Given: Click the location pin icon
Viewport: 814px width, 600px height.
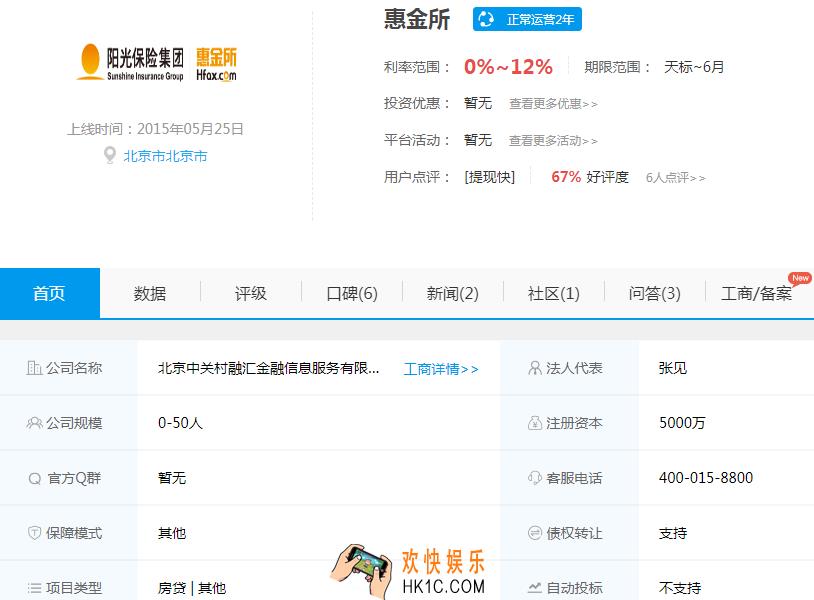Looking at the screenshot, I should click(110, 155).
